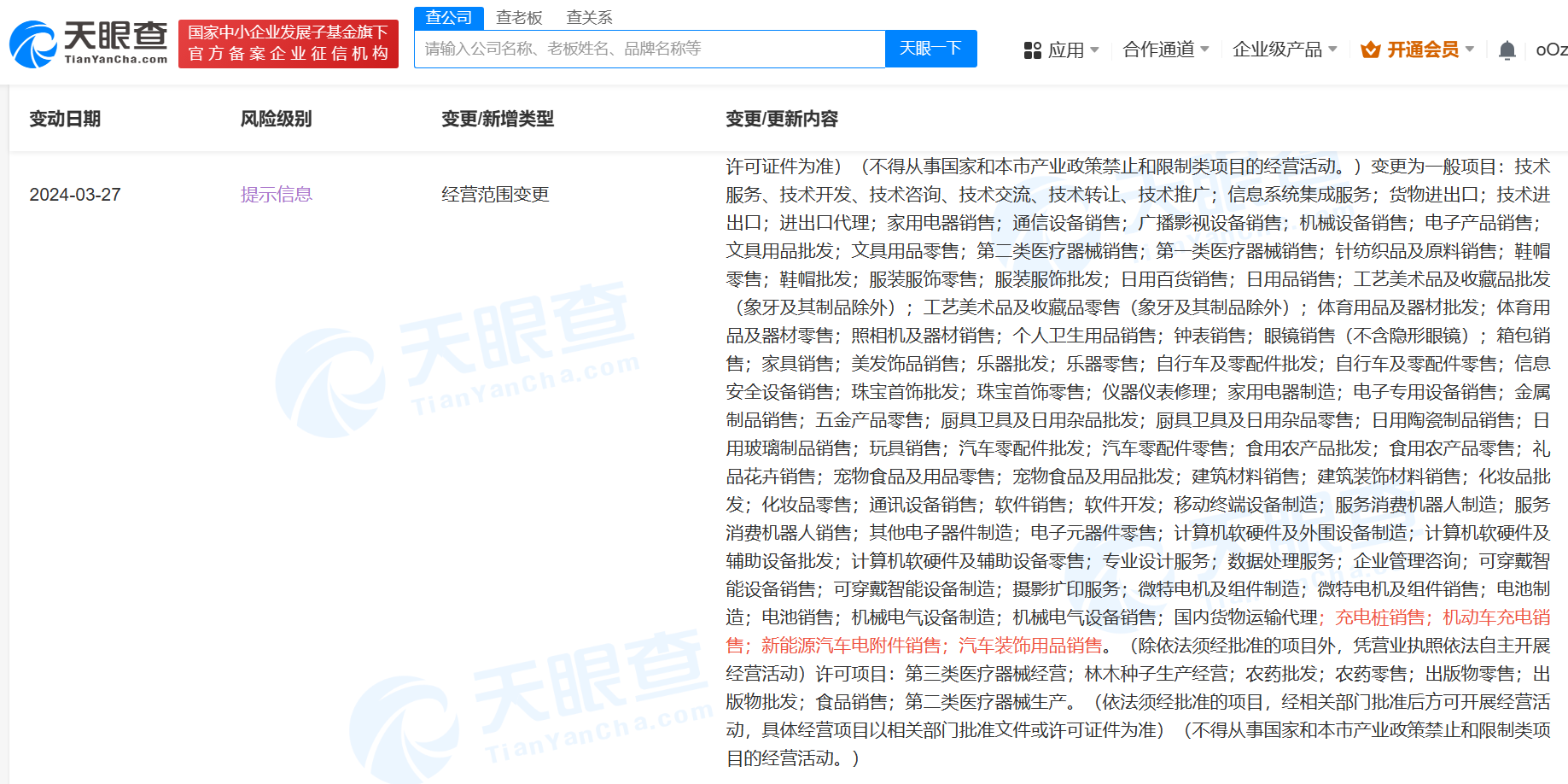
Task: Click the red 国家中小企业发展子基金旗下 banner
Action: [x=289, y=44]
